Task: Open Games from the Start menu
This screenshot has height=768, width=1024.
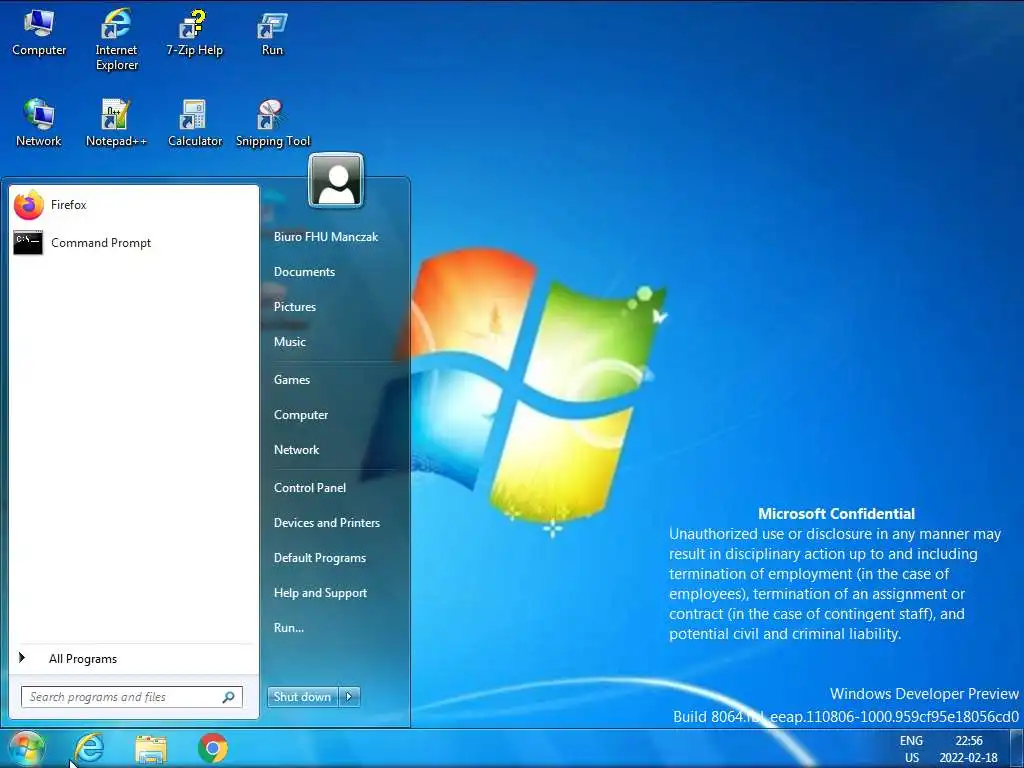Action: pyautogui.click(x=292, y=379)
